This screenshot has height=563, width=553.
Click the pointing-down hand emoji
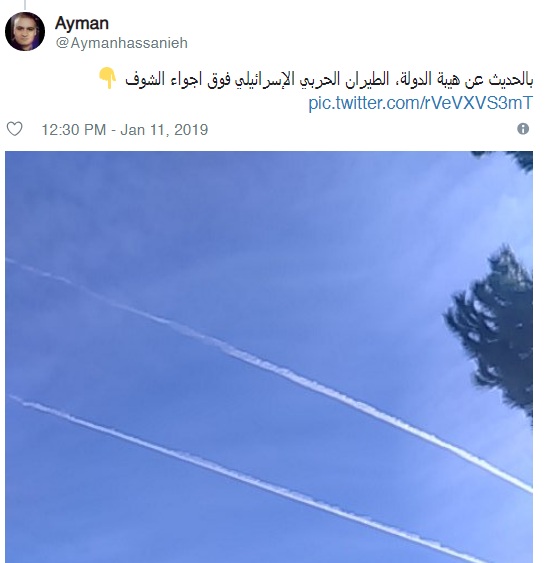107,78
